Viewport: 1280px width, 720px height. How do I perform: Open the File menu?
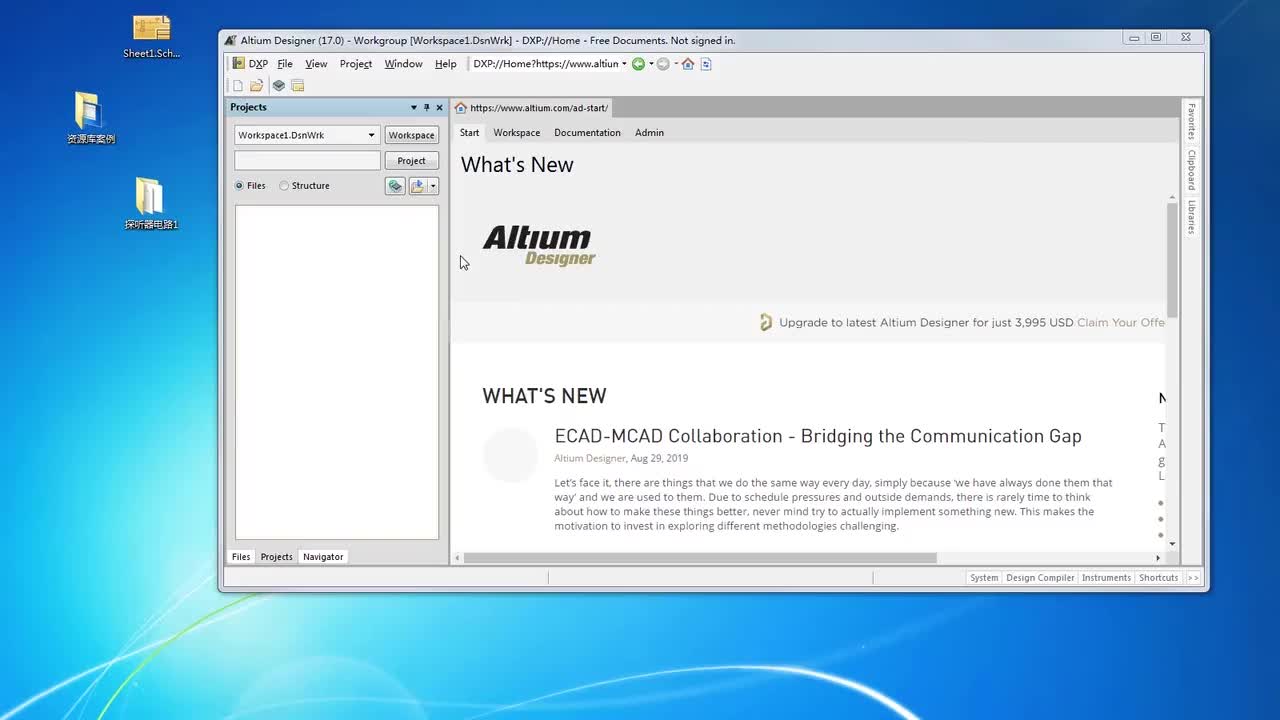[285, 63]
